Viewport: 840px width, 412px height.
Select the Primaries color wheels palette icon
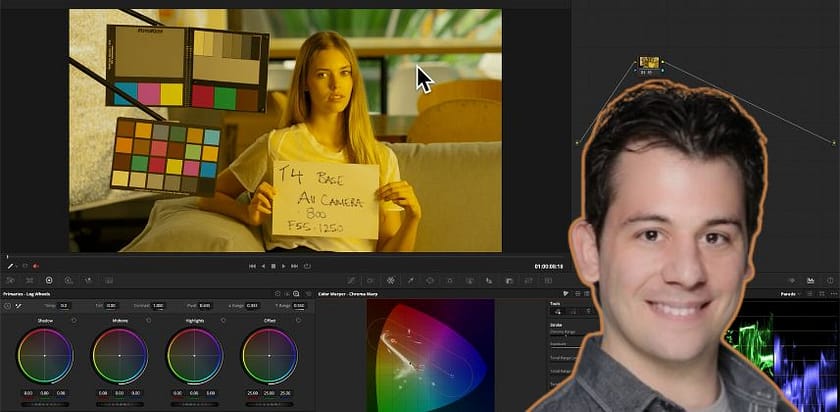point(49,280)
